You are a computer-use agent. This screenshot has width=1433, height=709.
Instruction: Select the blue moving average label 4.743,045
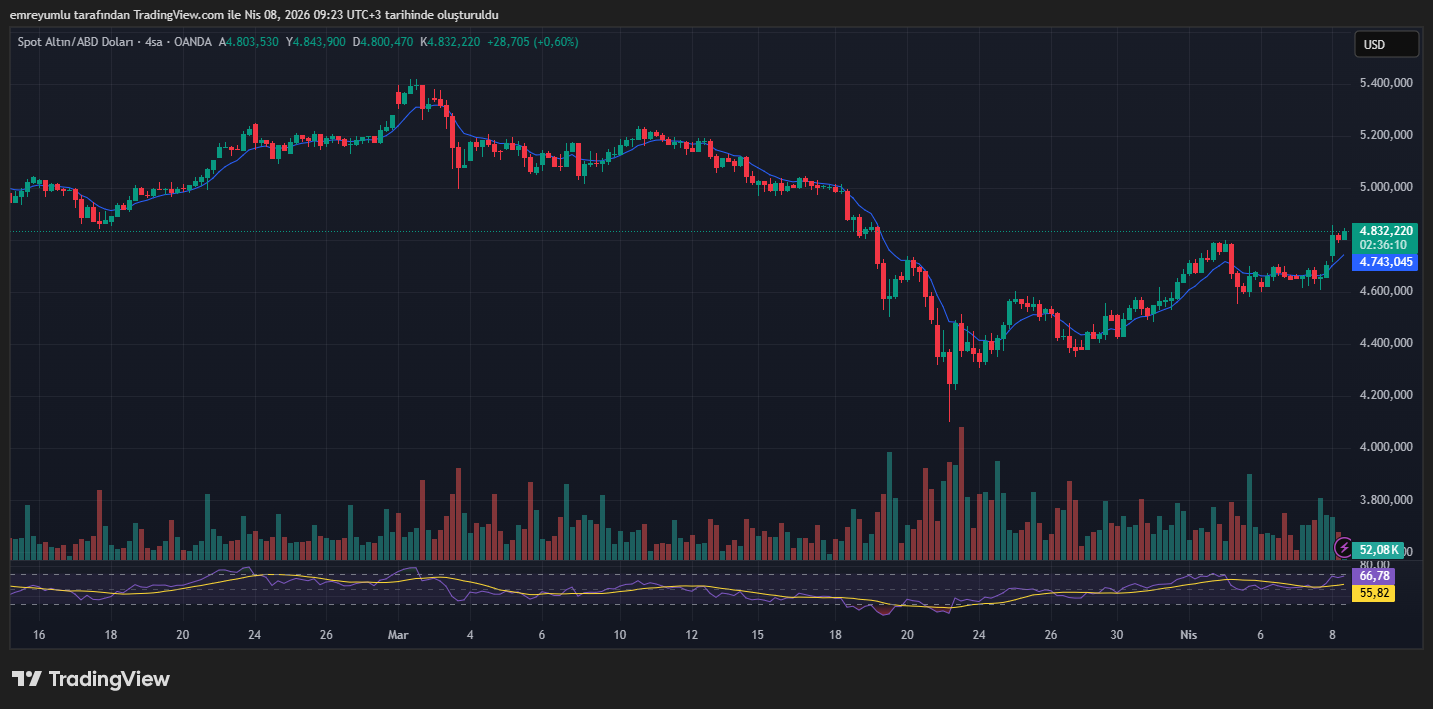coord(1386,262)
